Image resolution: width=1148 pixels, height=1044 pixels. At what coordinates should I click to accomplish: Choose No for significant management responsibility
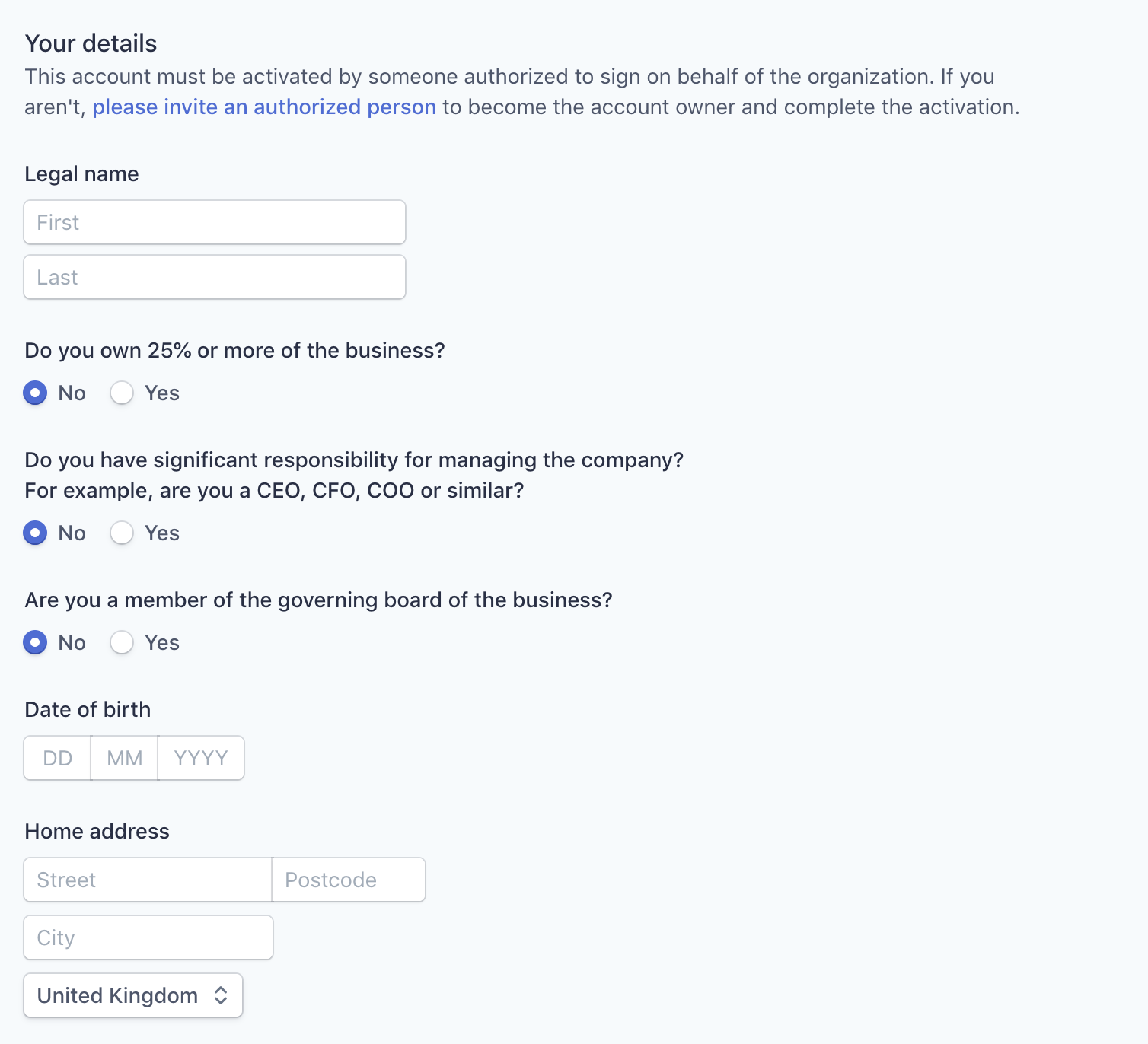pos(35,533)
